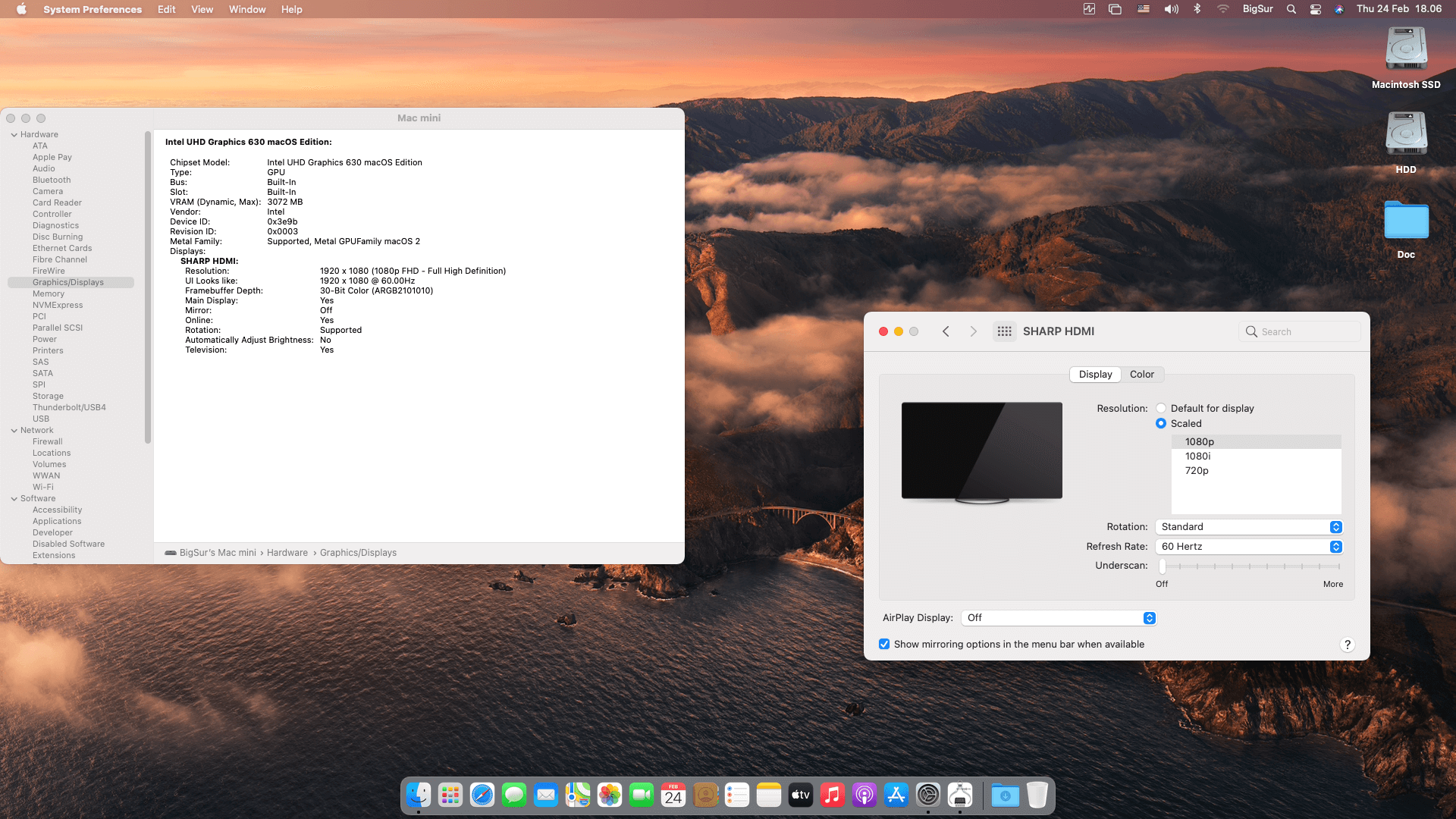Click the Spotlight search menu bar icon

(1291, 9)
